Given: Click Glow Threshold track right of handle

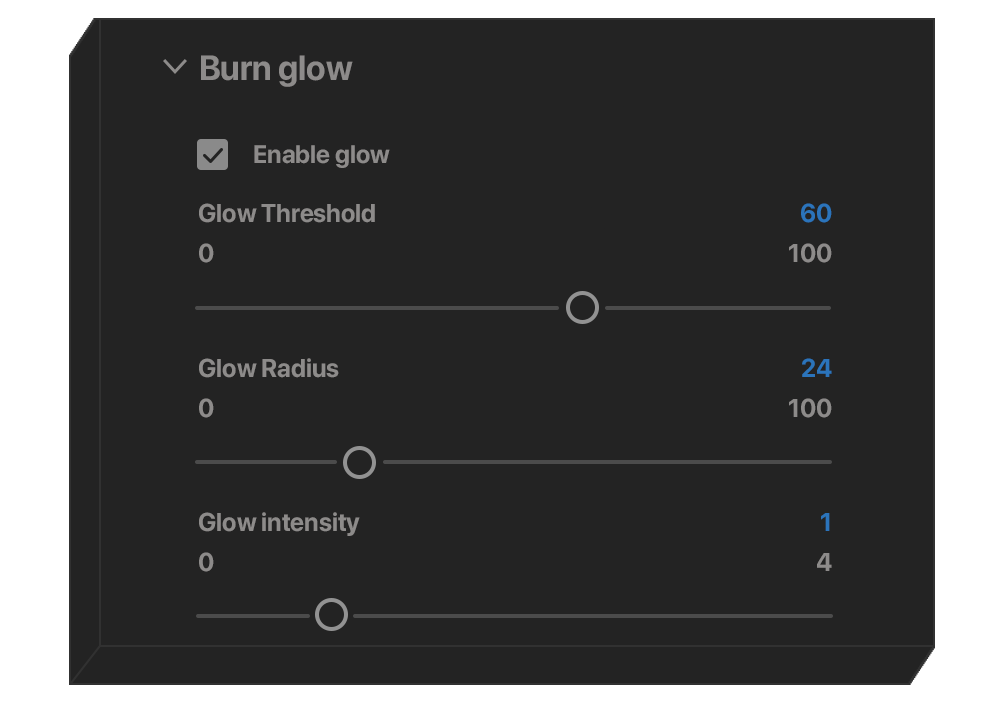Looking at the screenshot, I should pos(718,308).
